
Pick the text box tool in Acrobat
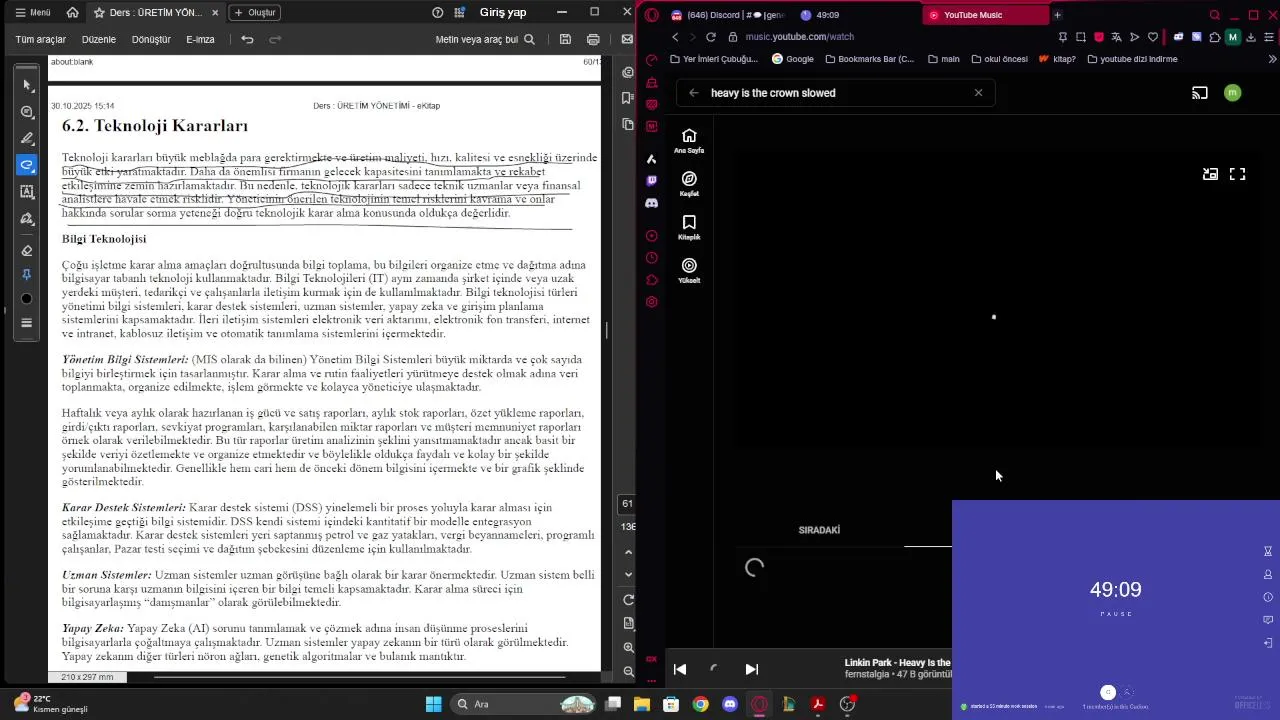coord(27,191)
